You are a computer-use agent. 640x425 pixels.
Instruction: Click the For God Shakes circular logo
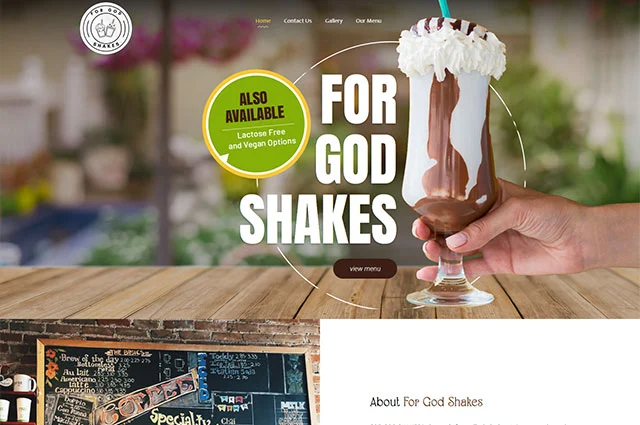pyautogui.click(x=106, y=28)
